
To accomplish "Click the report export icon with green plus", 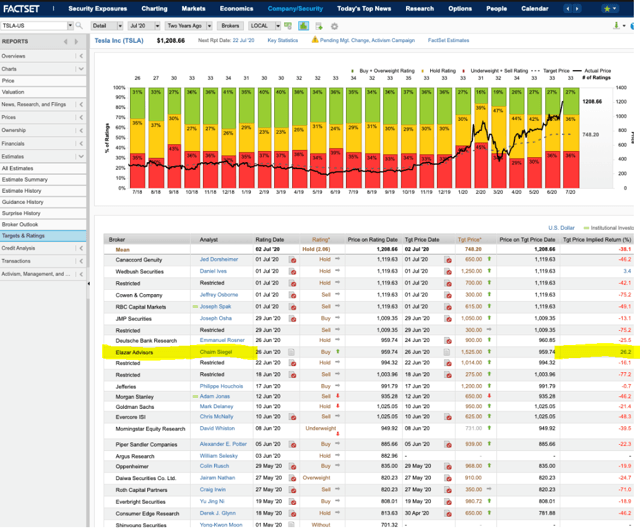I will (x=319, y=26).
